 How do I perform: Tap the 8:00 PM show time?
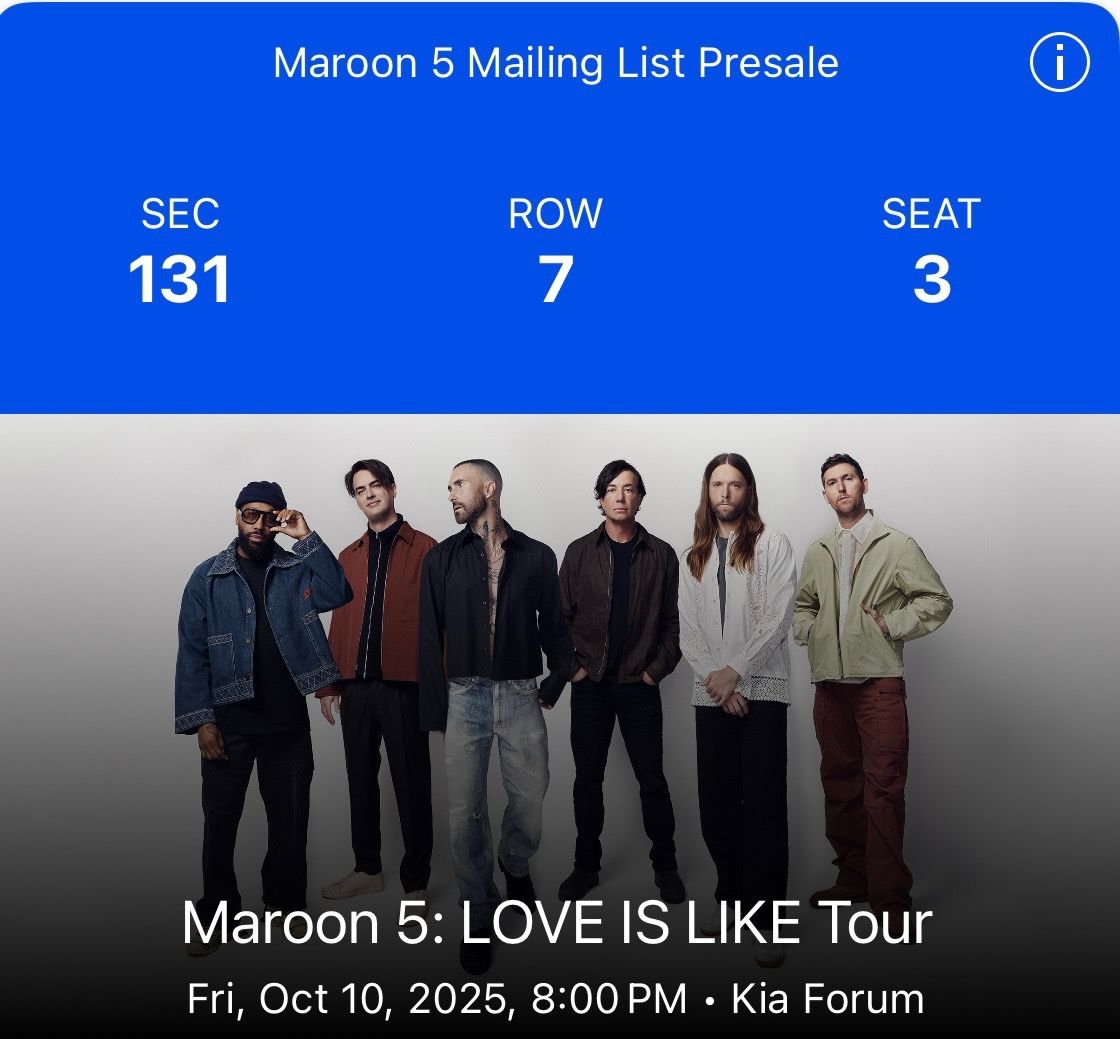[609, 998]
